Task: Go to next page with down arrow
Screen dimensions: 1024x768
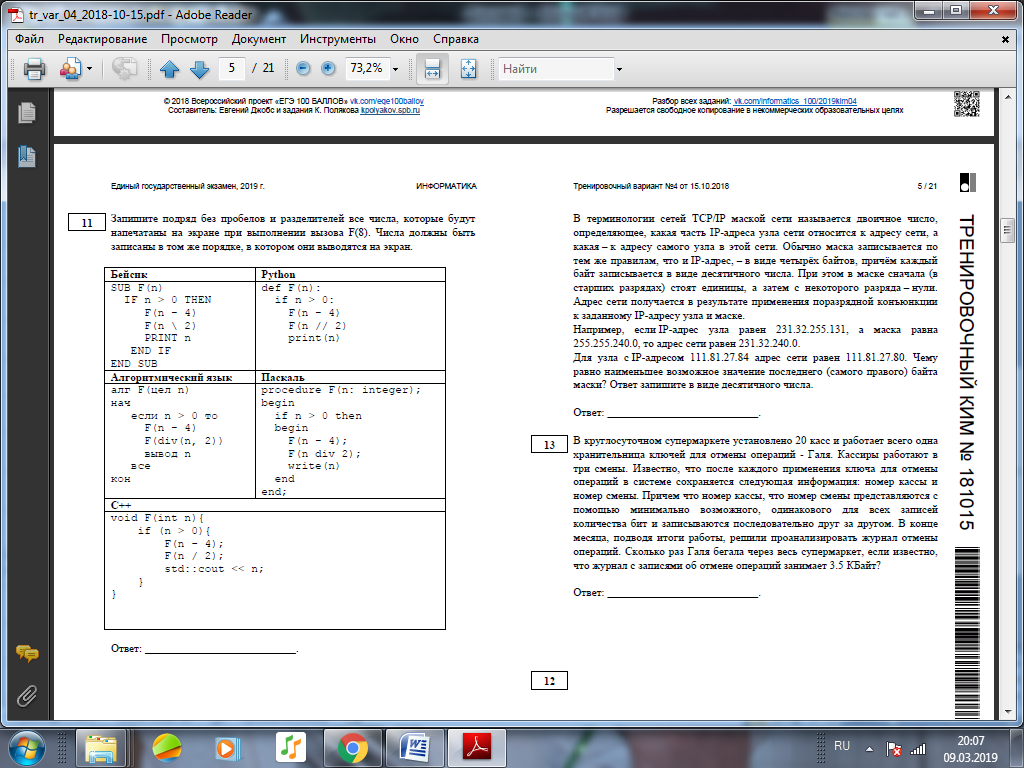Action: 199,69
